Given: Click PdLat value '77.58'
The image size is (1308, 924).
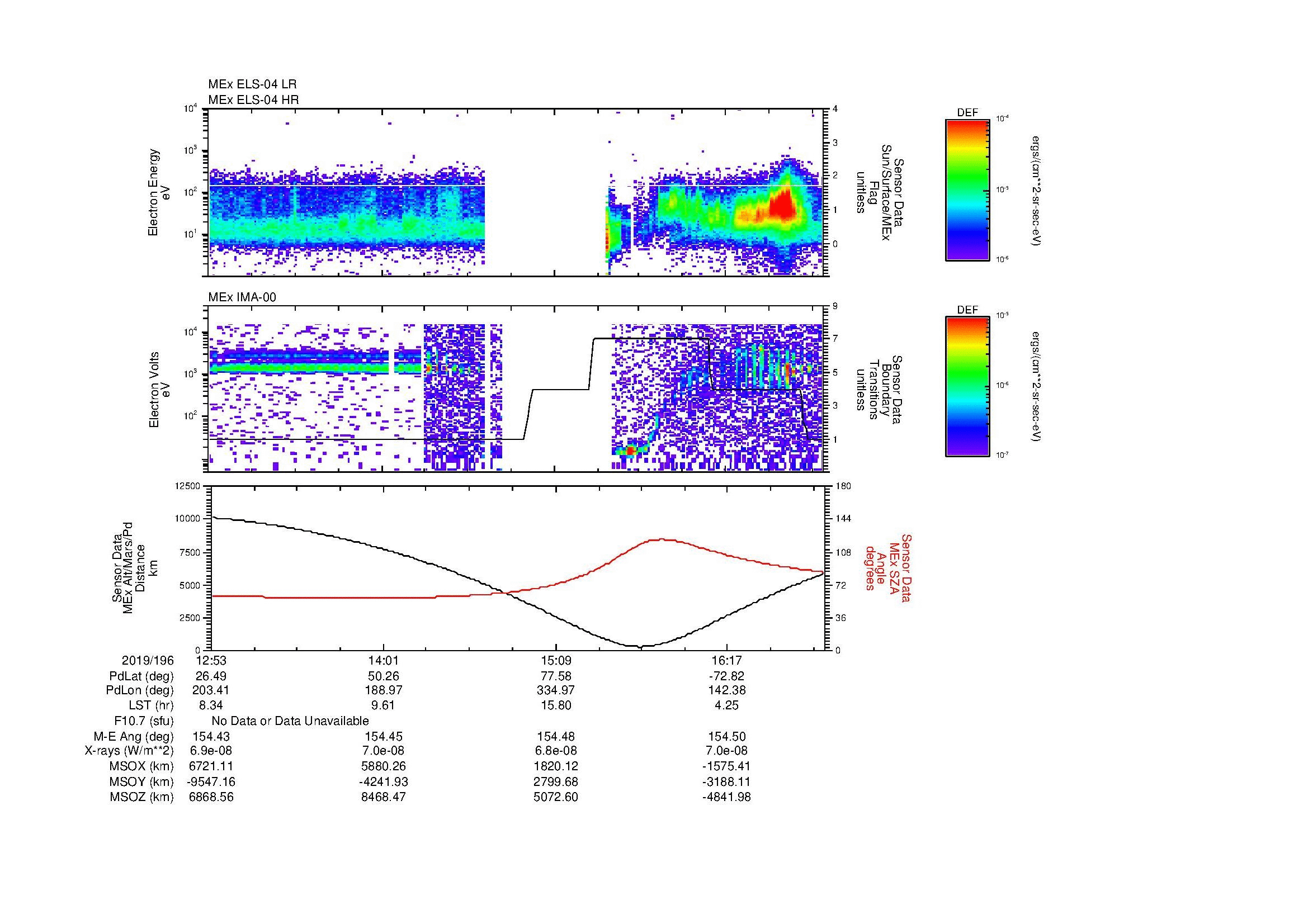Looking at the screenshot, I should tap(555, 676).
